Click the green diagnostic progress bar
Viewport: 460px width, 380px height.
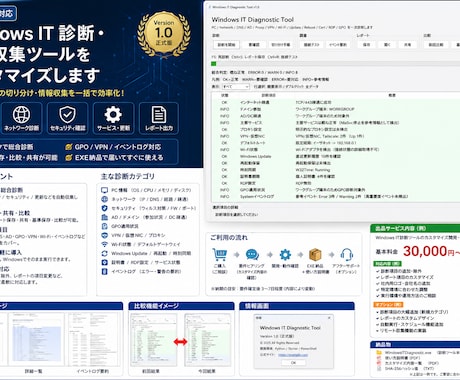pos(214,64)
